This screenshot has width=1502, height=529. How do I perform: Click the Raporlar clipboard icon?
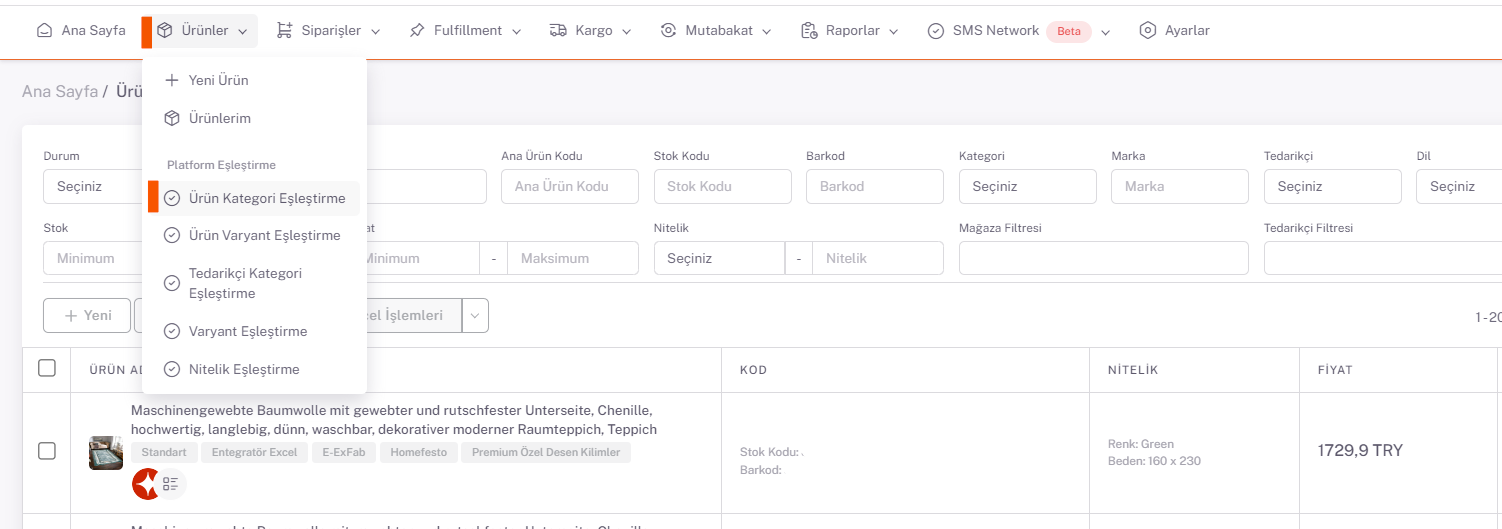click(x=809, y=31)
